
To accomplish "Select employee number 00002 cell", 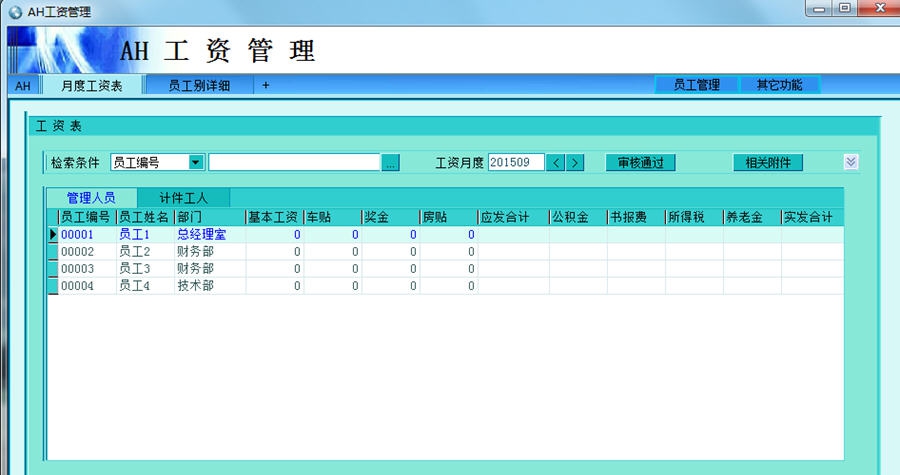I will pos(87,251).
